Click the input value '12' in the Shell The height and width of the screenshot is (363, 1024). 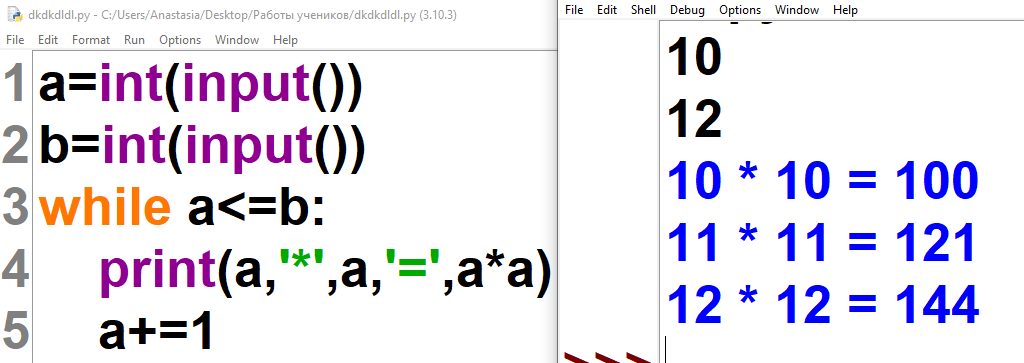click(694, 119)
